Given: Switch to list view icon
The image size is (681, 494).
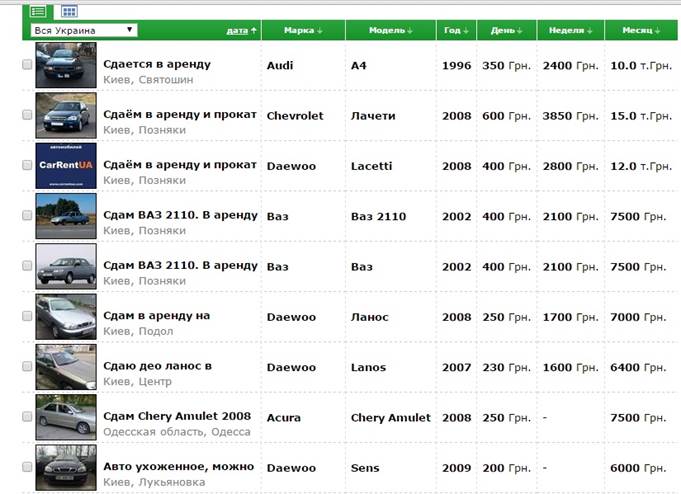Looking at the screenshot, I should (38, 11).
